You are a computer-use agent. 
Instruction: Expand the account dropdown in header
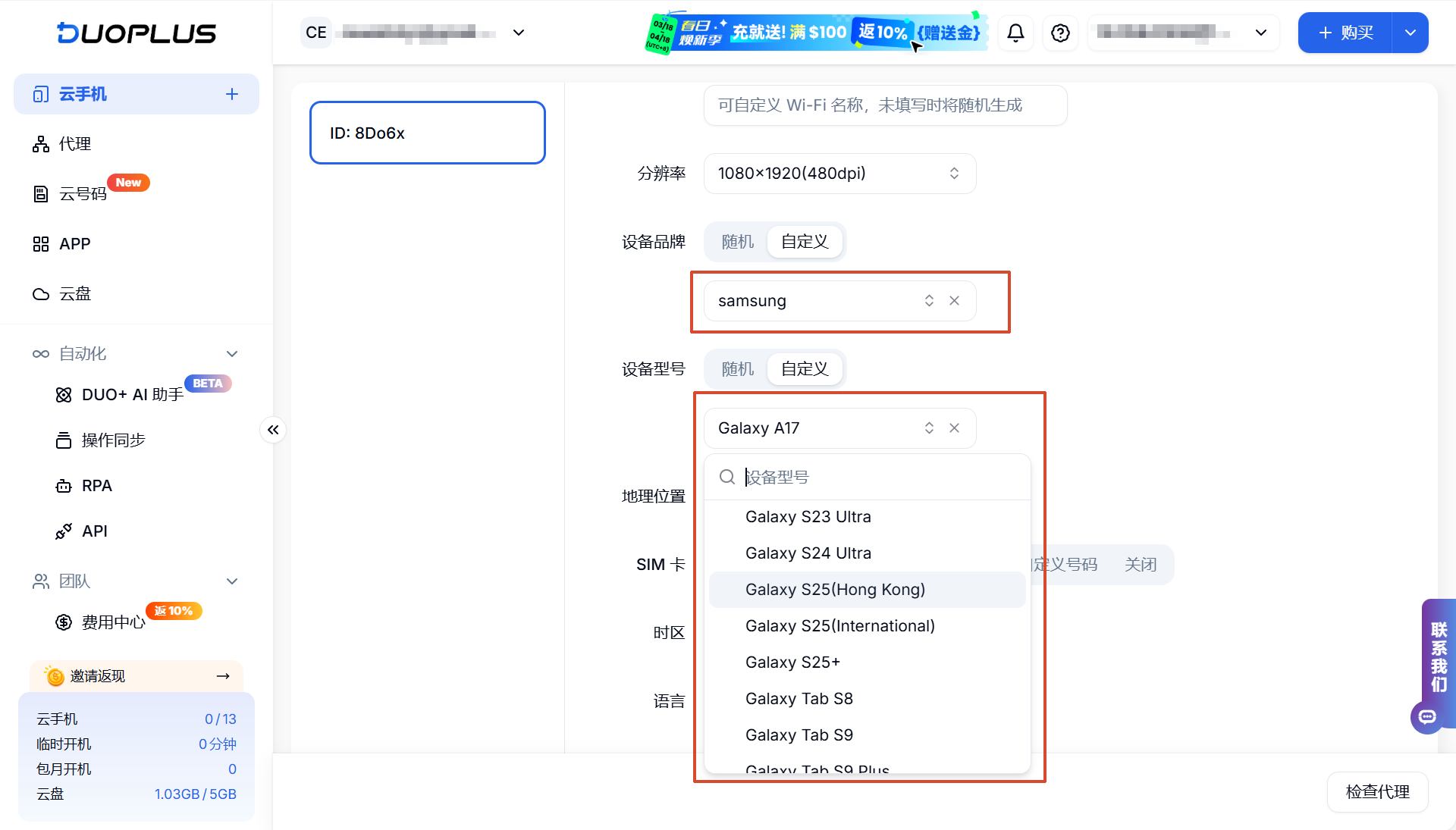1261,33
